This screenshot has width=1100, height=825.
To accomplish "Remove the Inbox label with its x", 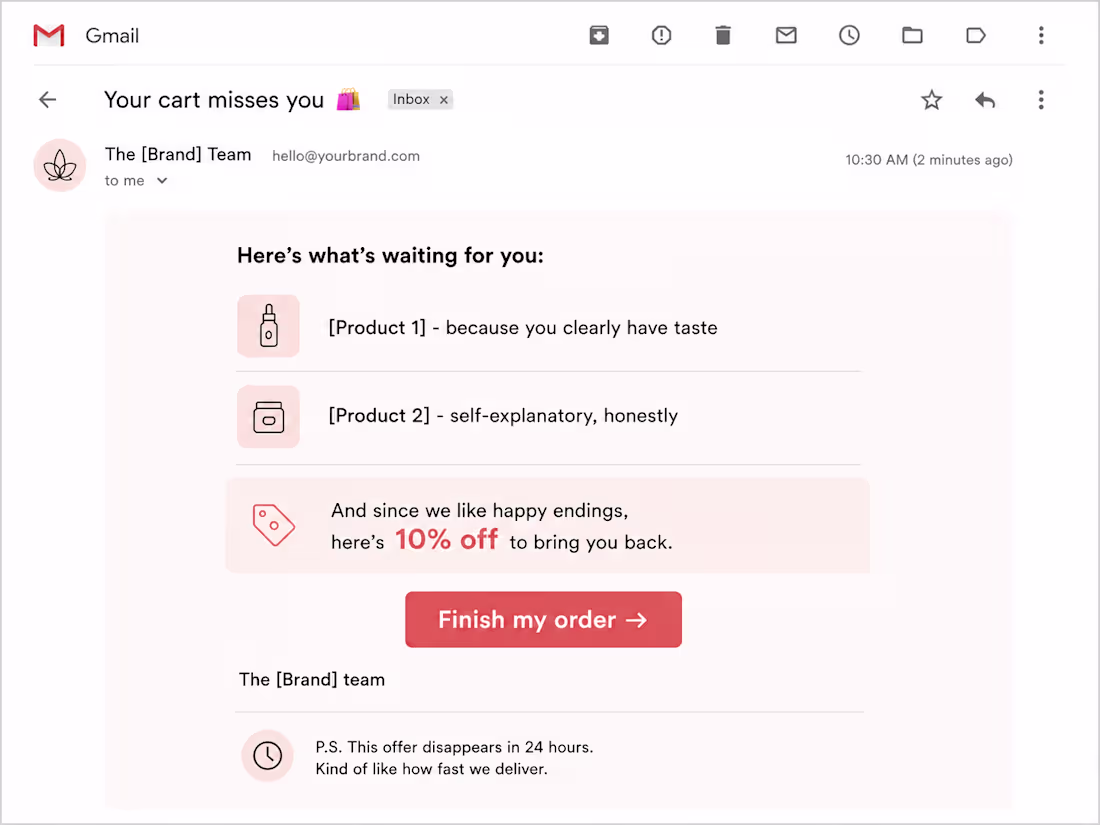I will pyautogui.click(x=443, y=100).
